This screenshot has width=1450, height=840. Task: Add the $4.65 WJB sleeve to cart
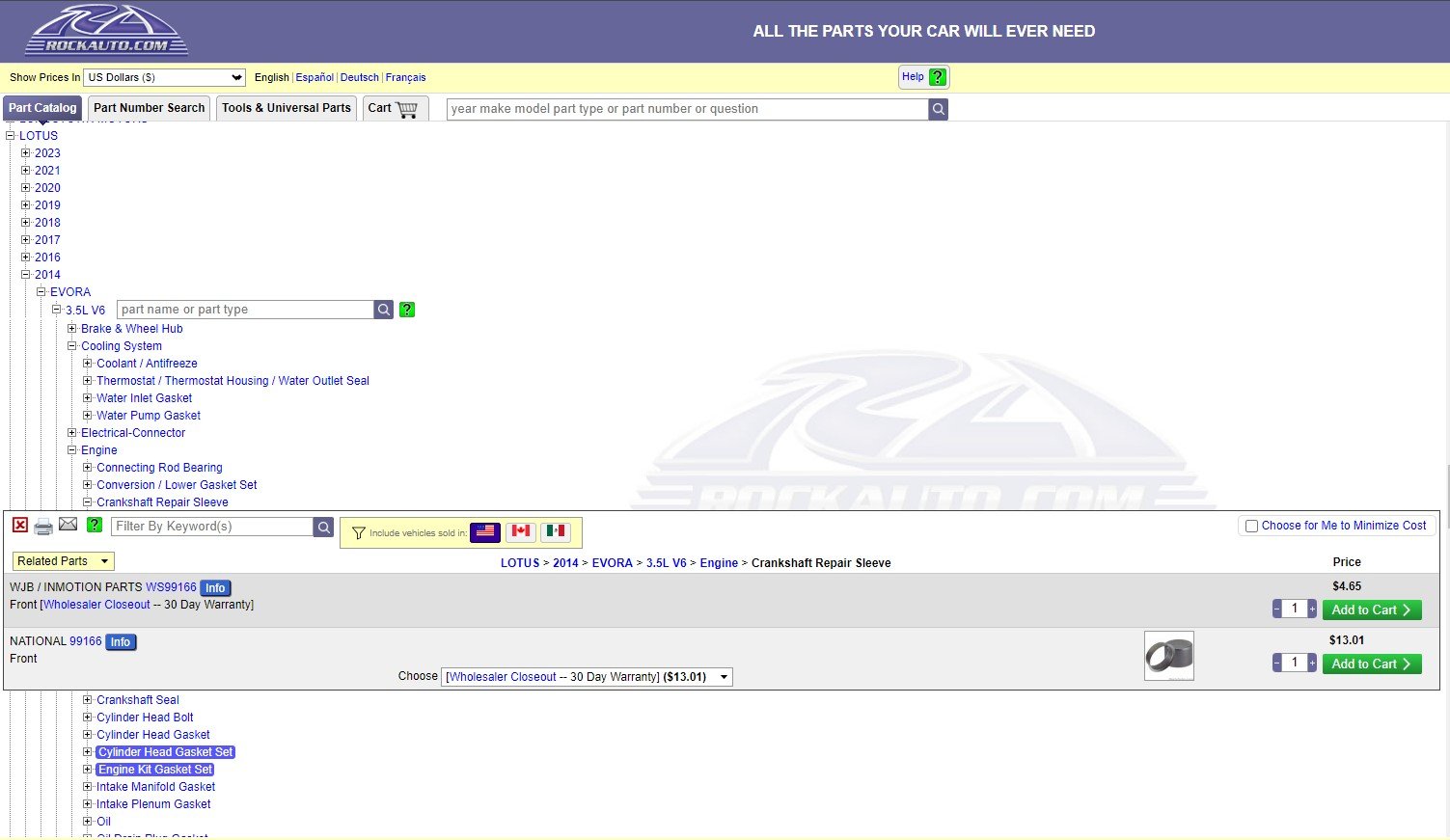(1372, 610)
